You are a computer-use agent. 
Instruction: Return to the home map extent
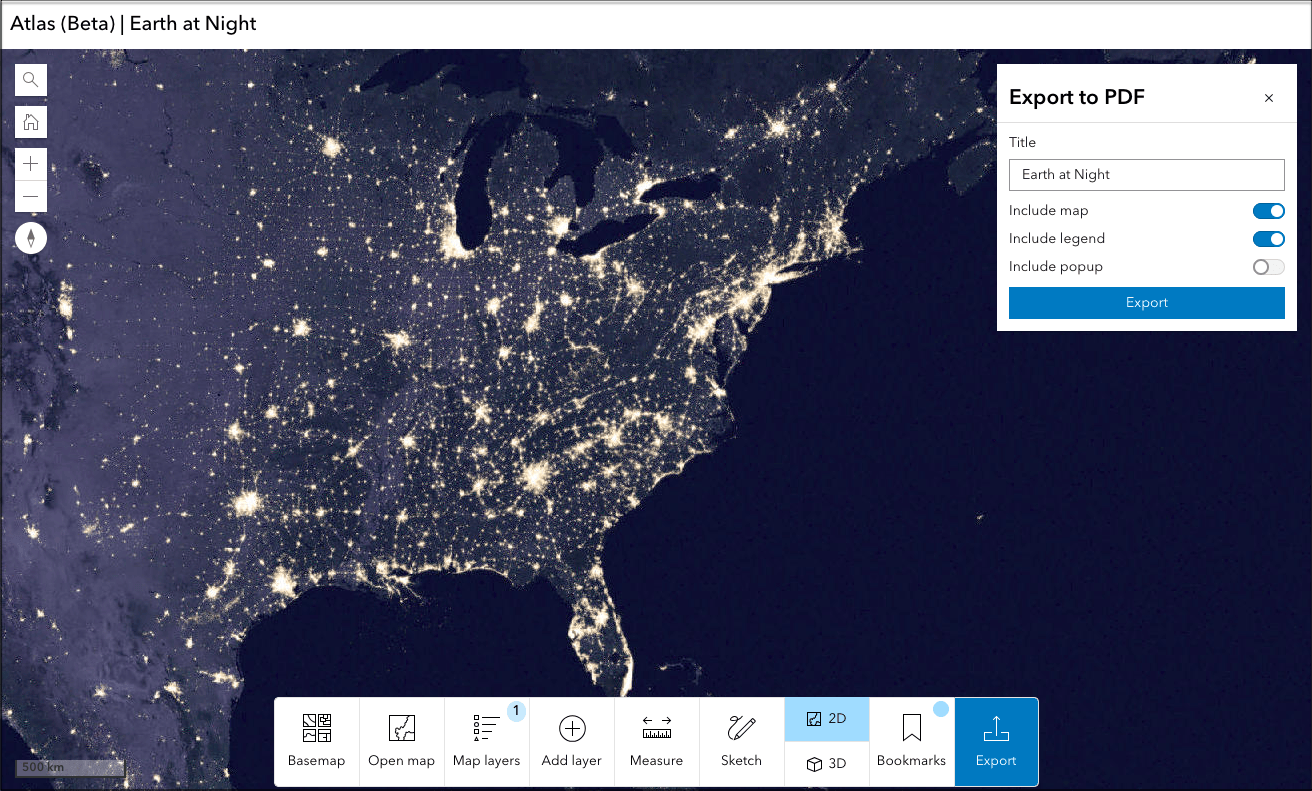click(x=31, y=122)
